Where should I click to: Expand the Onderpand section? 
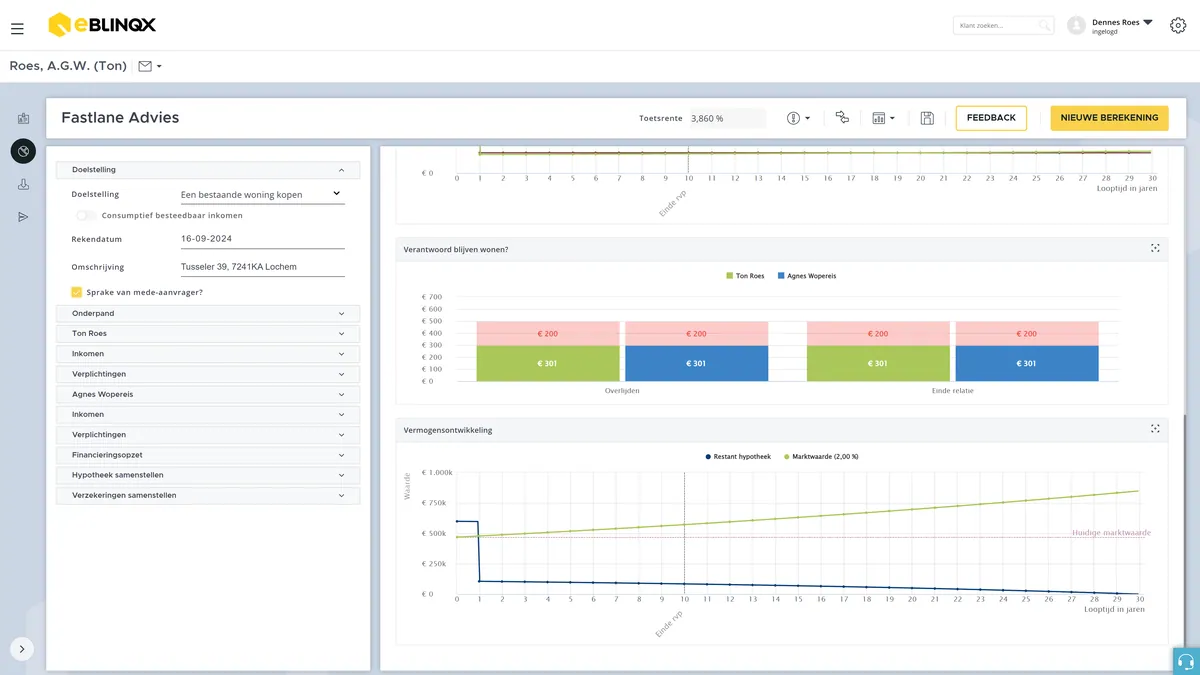point(208,313)
